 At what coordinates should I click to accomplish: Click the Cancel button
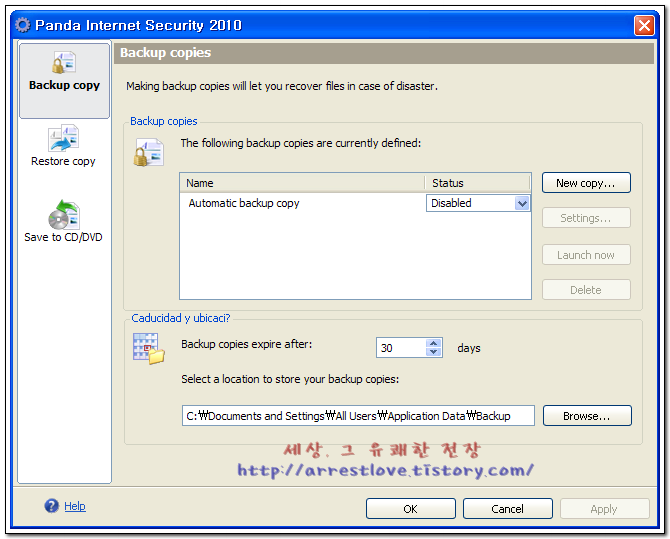coord(508,509)
